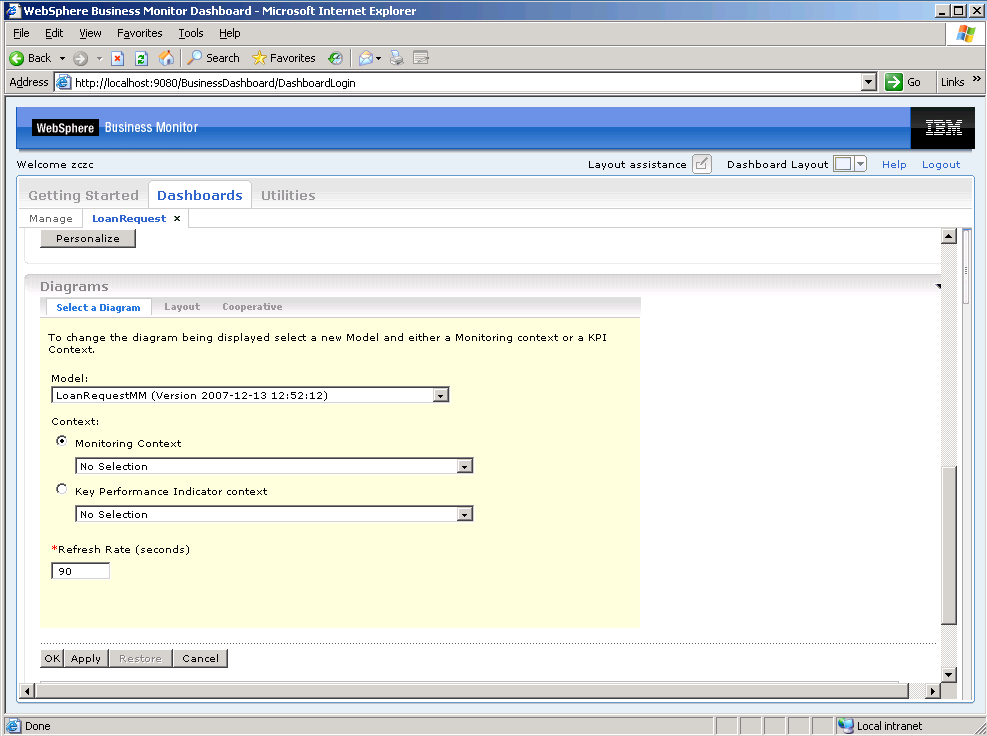Click the Apply button
Screen dimensions: 987x736
[86, 659]
